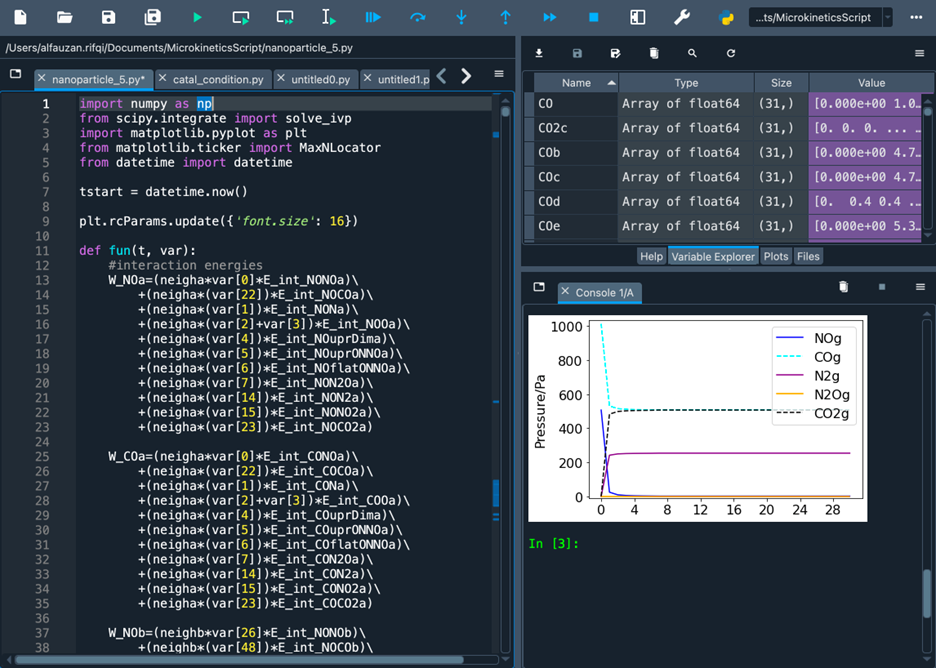Image resolution: width=936 pixels, height=668 pixels.
Task: Place cursor on line 7 tstart
Action: pos(163,192)
